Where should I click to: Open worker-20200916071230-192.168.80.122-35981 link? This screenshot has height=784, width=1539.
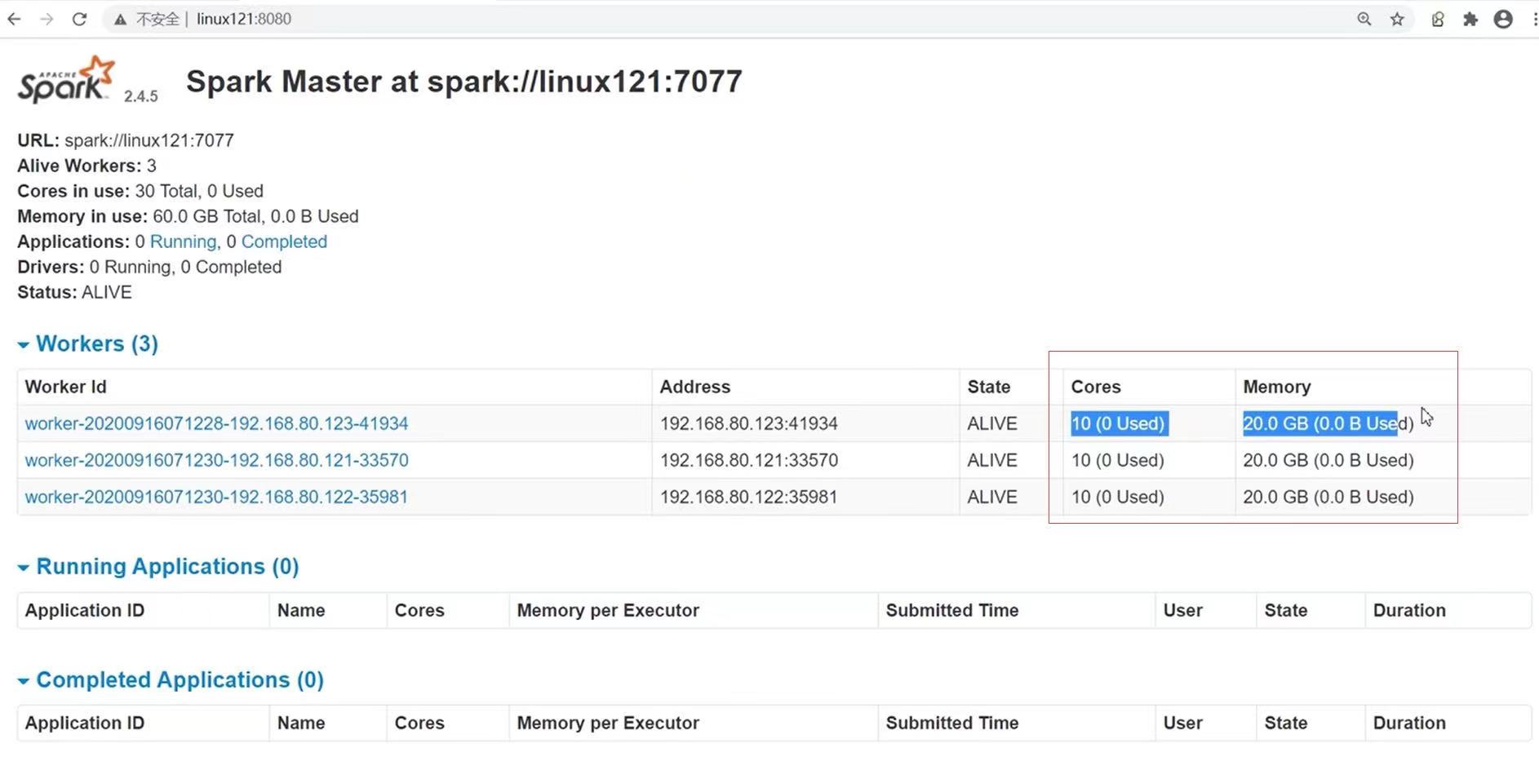coord(216,497)
